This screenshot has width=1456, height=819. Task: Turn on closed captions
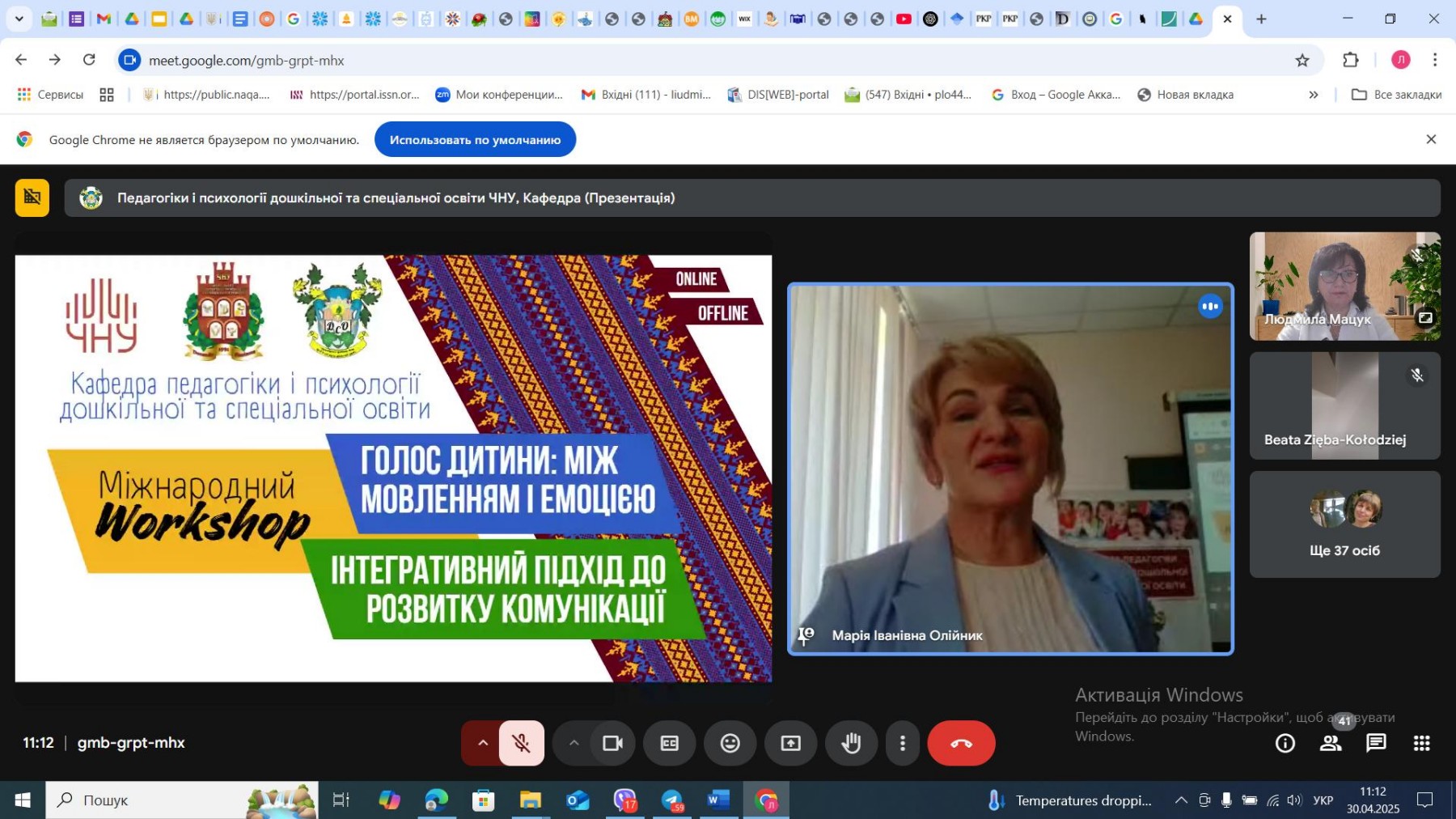(x=669, y=743)
